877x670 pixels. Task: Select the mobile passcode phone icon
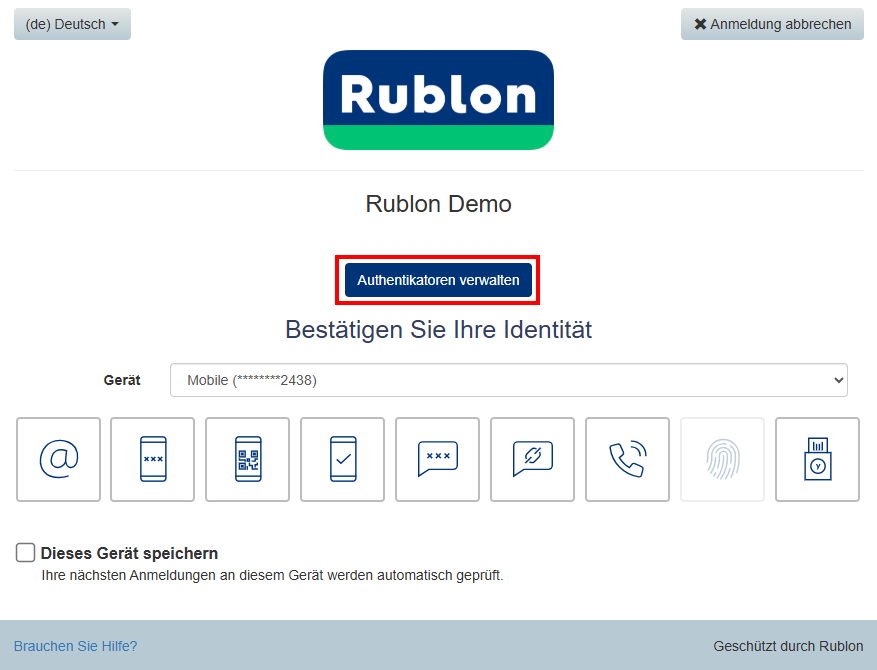click(153, 459)
